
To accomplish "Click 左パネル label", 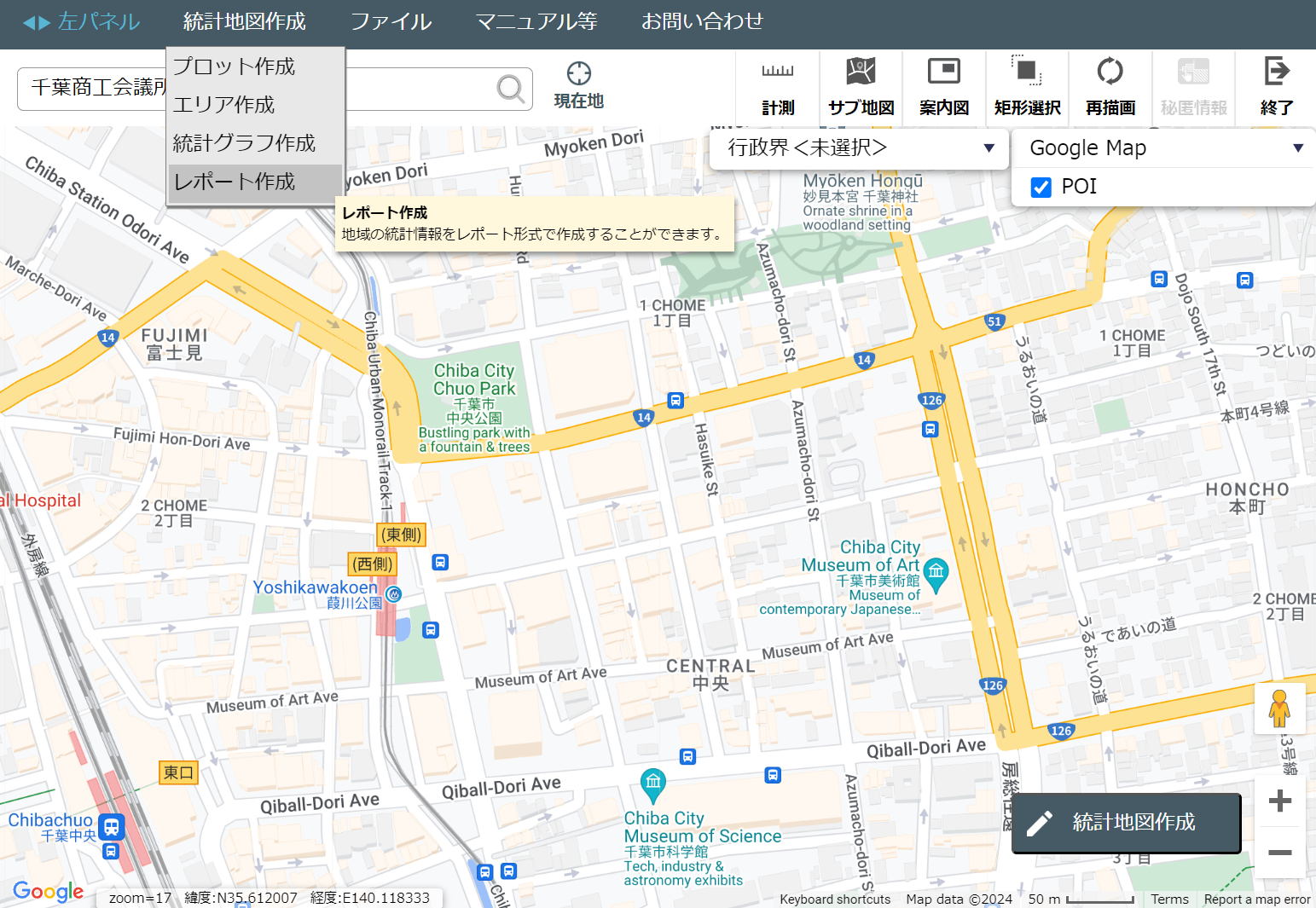I will (99, 22).
